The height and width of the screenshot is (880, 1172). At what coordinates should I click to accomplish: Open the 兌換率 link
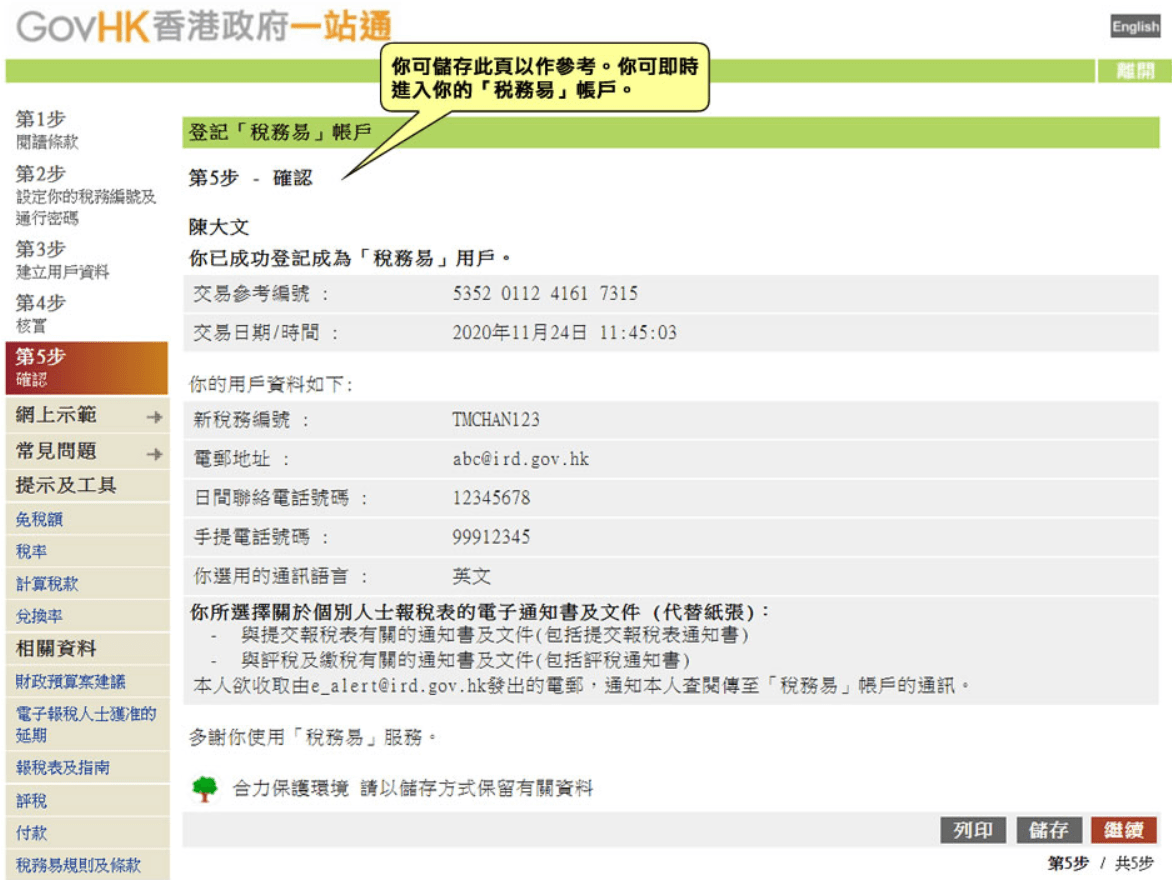click(40, 616)
